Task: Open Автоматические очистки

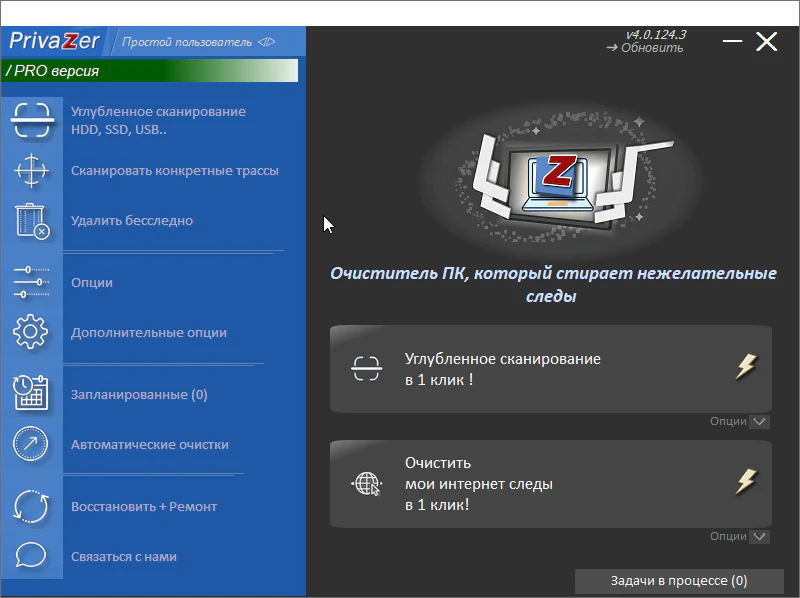Action: click(149, 444)
